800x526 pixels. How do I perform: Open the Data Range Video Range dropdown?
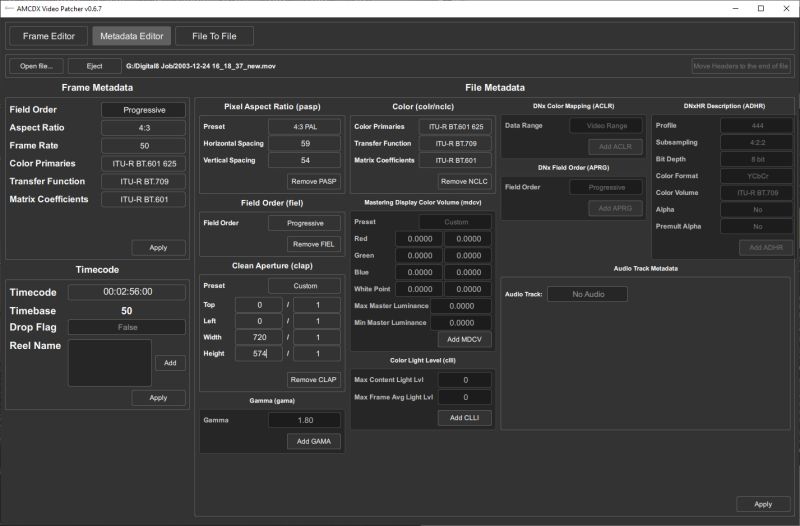tap(606, 126)
